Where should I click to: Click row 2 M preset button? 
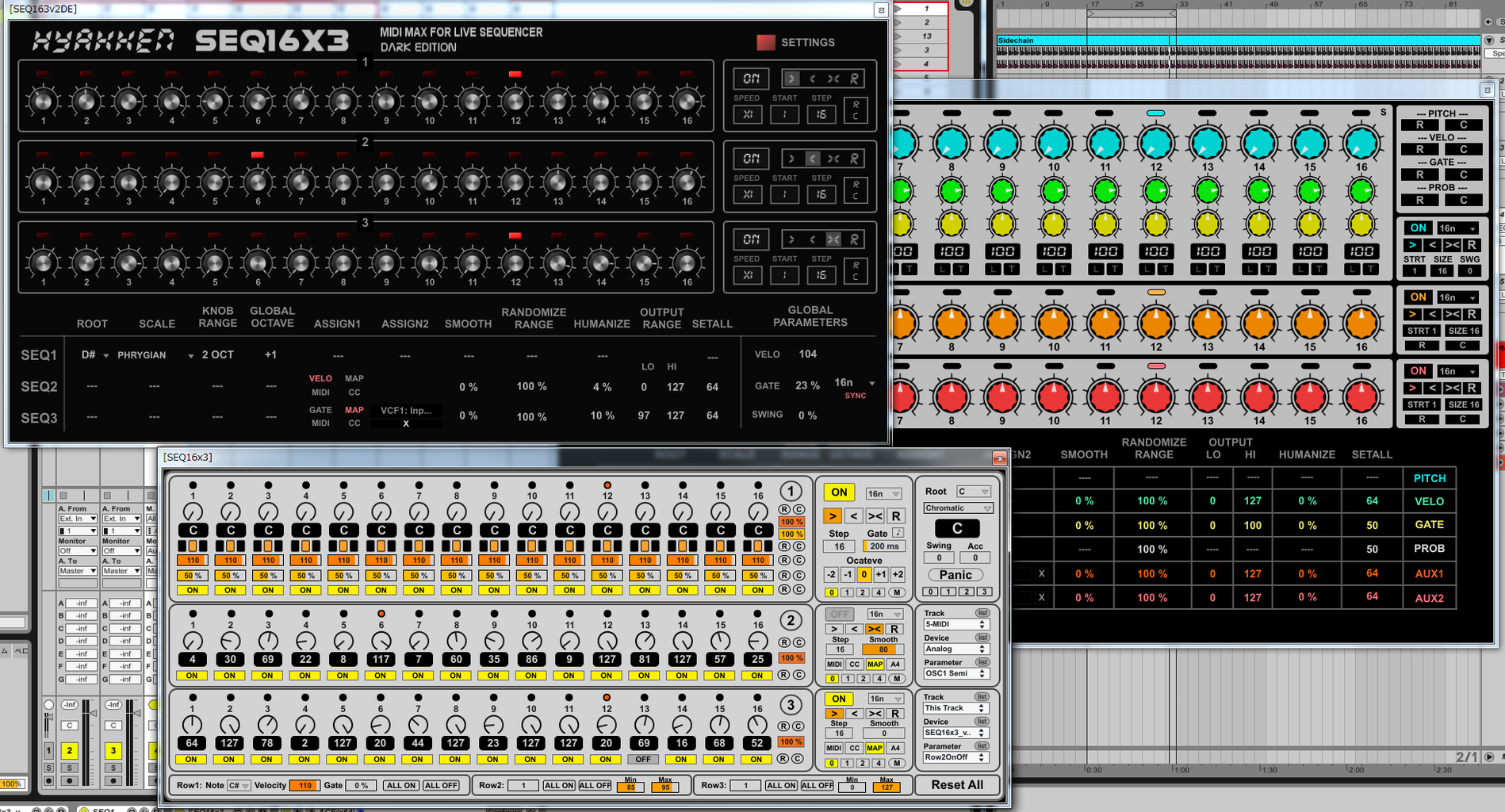tap(897, 679)
